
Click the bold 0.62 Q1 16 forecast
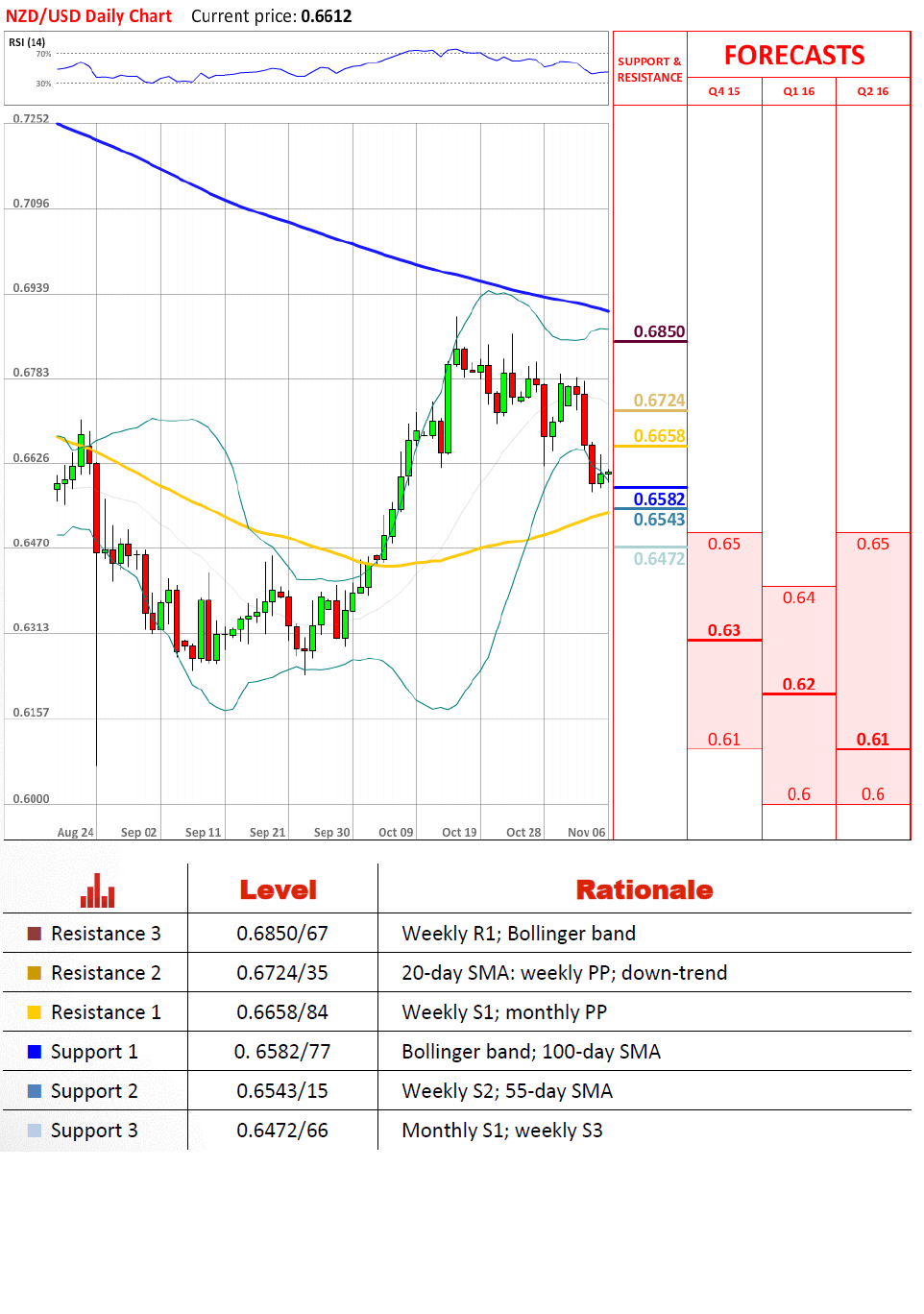799,684
